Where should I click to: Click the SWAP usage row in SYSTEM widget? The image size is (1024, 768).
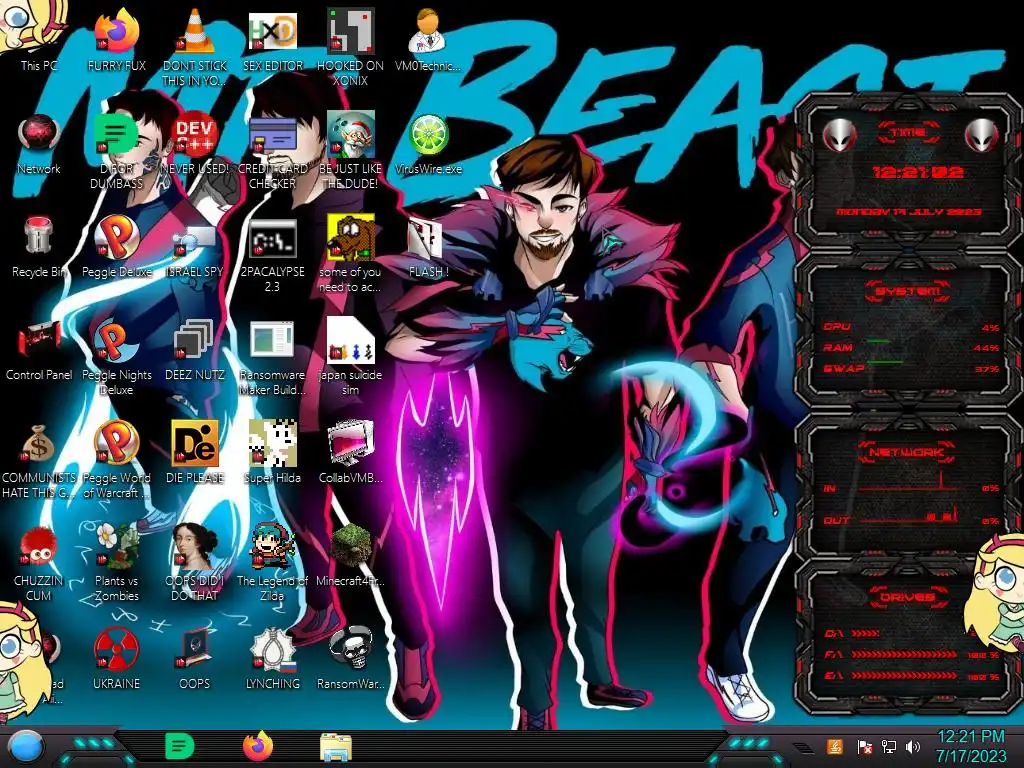[x=912, y=368]
